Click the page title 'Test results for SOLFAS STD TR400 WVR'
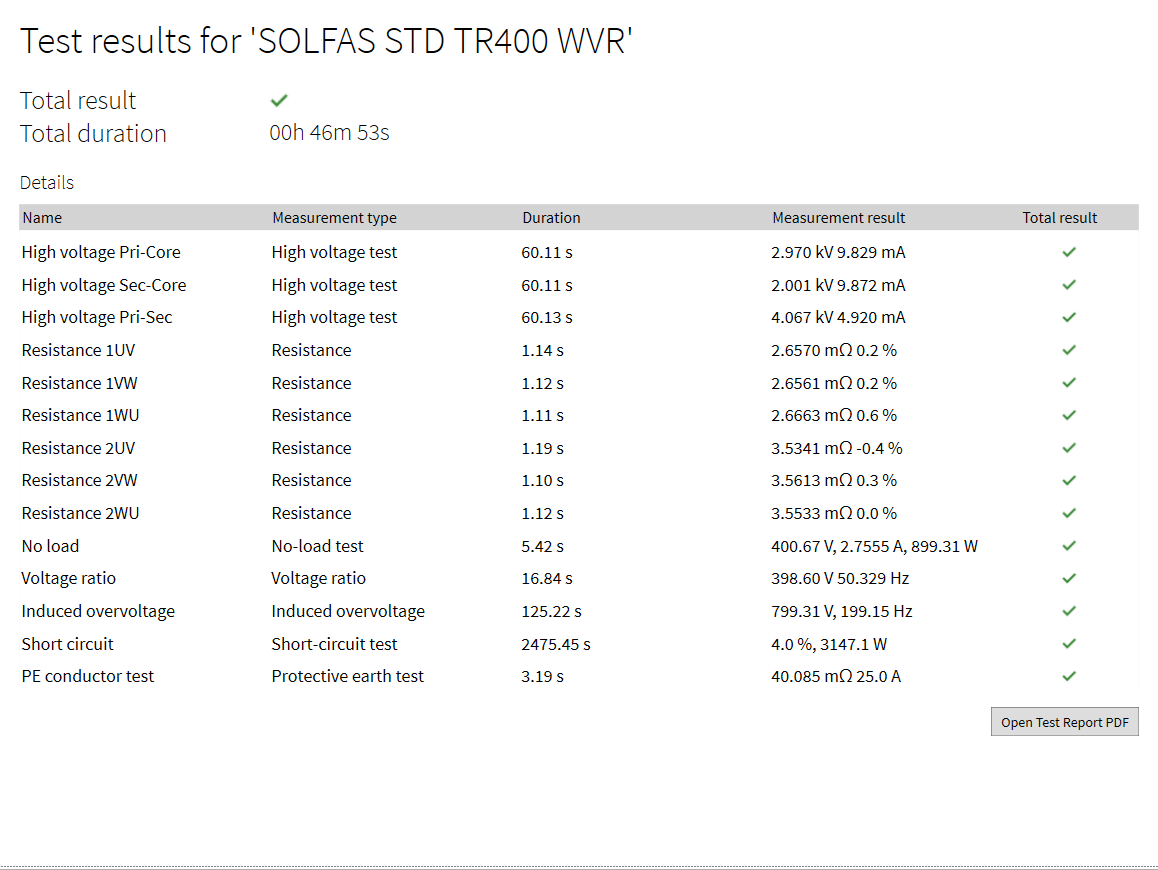Viewport: 1158px width, 870px height. (326, 41)
